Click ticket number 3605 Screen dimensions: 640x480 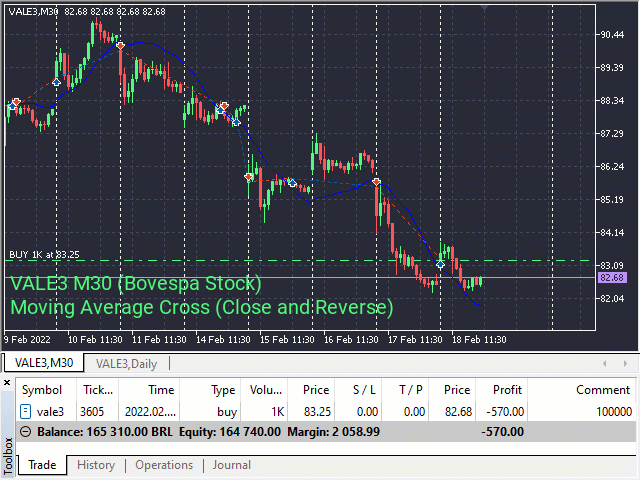[92, 411]
